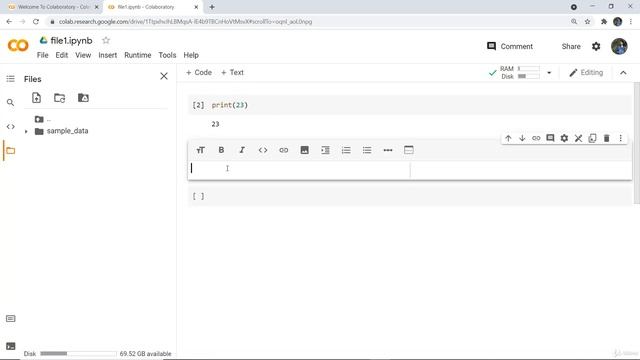Open the terminal icon at sidebar bottom
Viewport: 640px width, 360px height.
11,346
